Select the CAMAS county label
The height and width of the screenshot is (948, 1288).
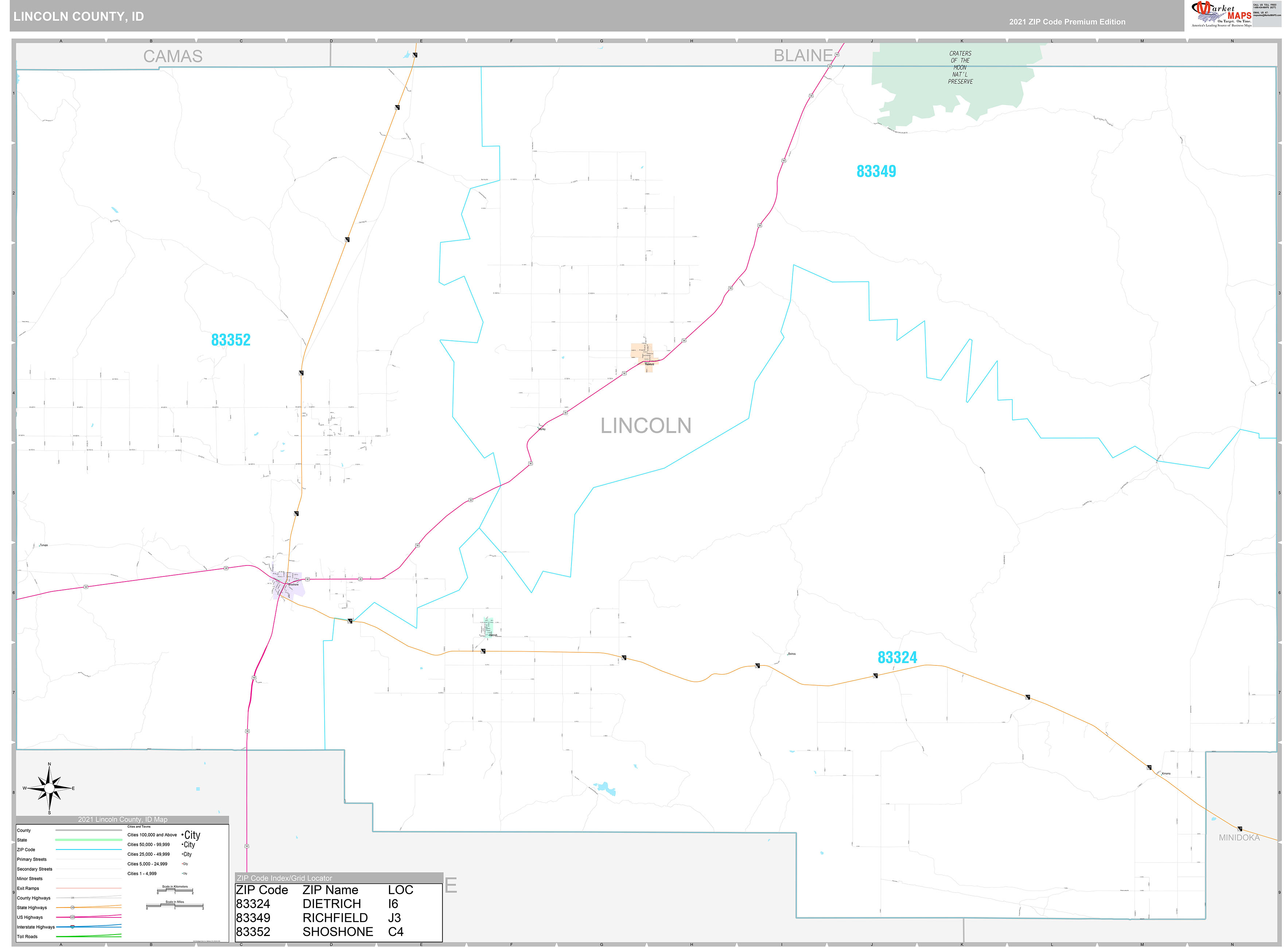pos(174,56)
